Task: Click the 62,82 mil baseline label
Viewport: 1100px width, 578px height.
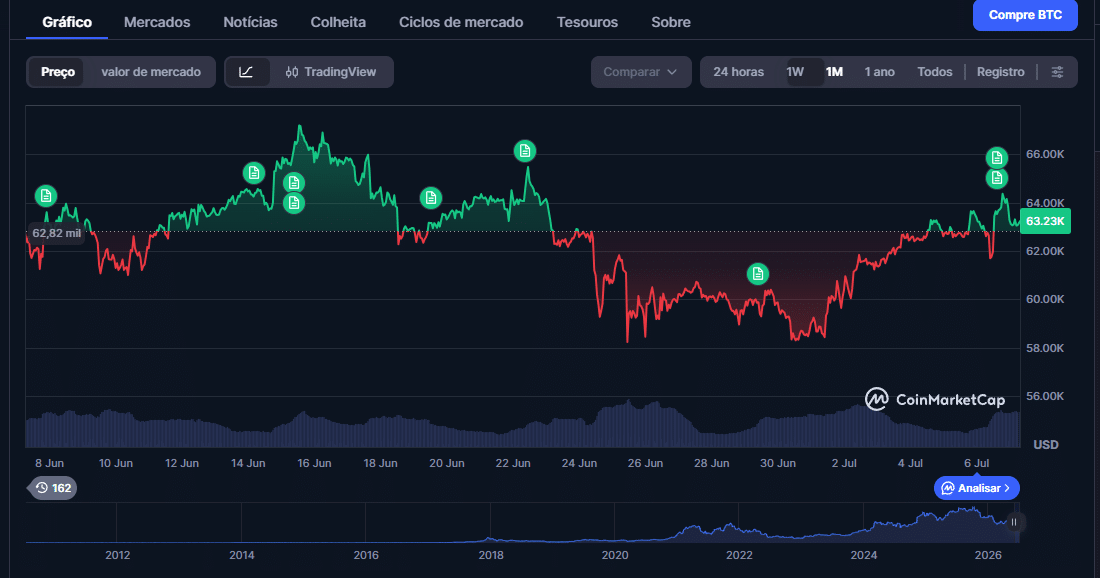Action: coord(57,233)
